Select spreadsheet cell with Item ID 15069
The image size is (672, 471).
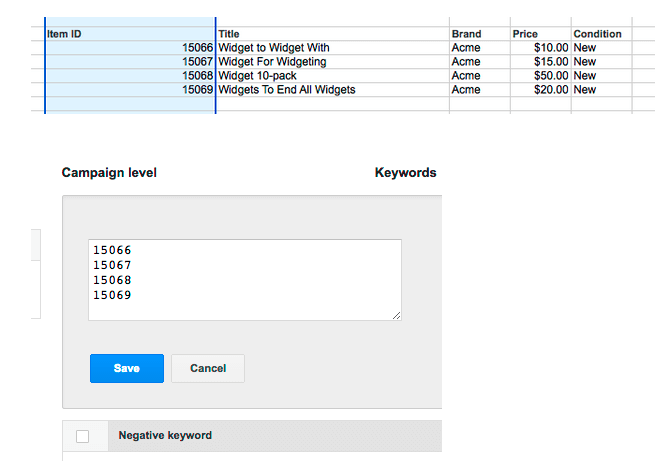click(130, 90)
